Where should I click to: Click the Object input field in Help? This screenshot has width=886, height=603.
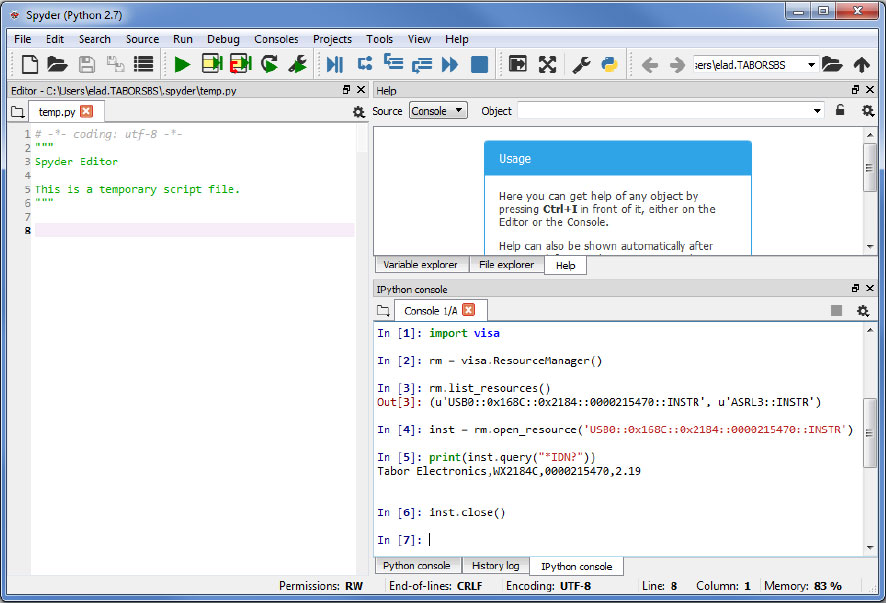point(664,111)
